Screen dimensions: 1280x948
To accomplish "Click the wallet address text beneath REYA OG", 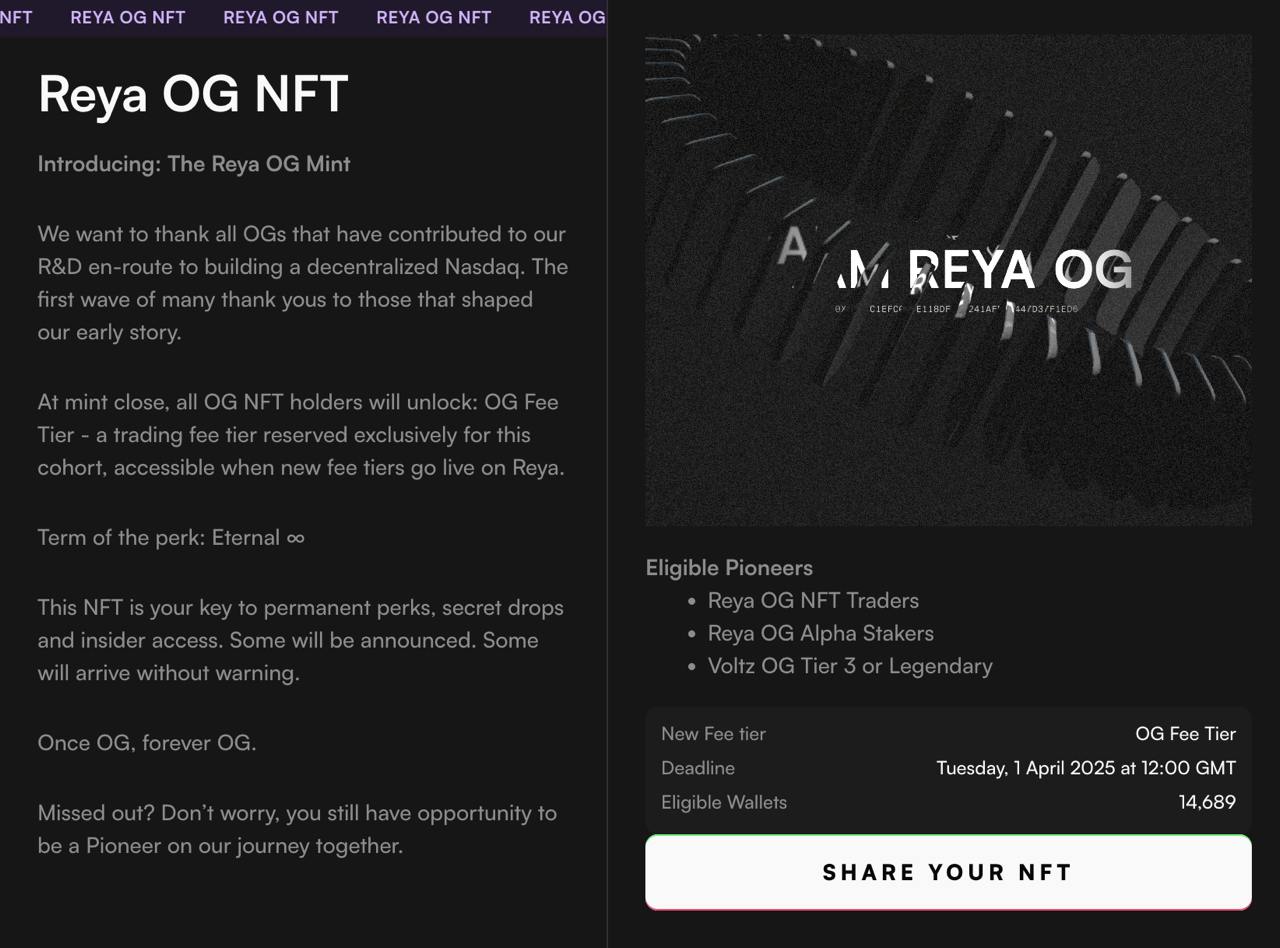I will pyautogui.click(x=956, y=309).
